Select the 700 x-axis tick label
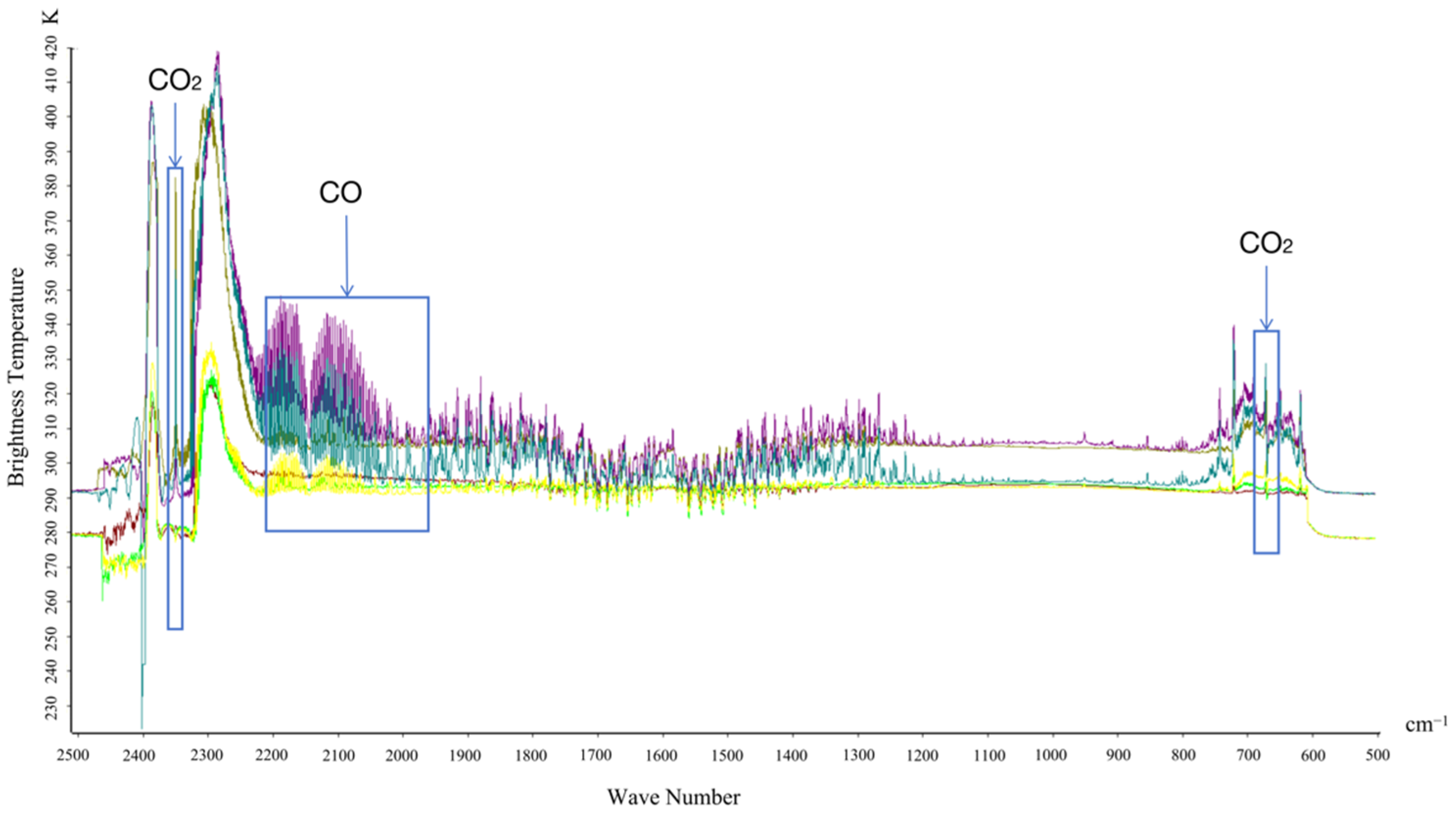The image size is (1456, 814). click(1248, 755)
